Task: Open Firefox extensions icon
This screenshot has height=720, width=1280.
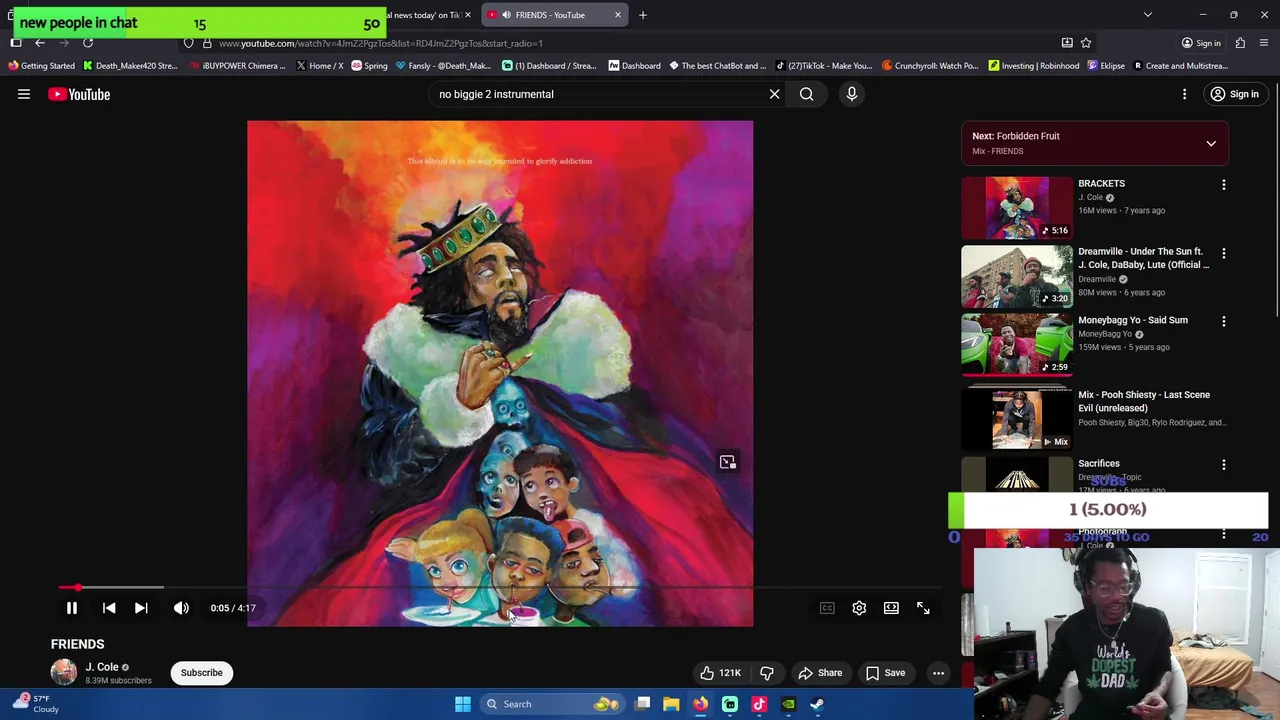Action: tap(1240, 43)
